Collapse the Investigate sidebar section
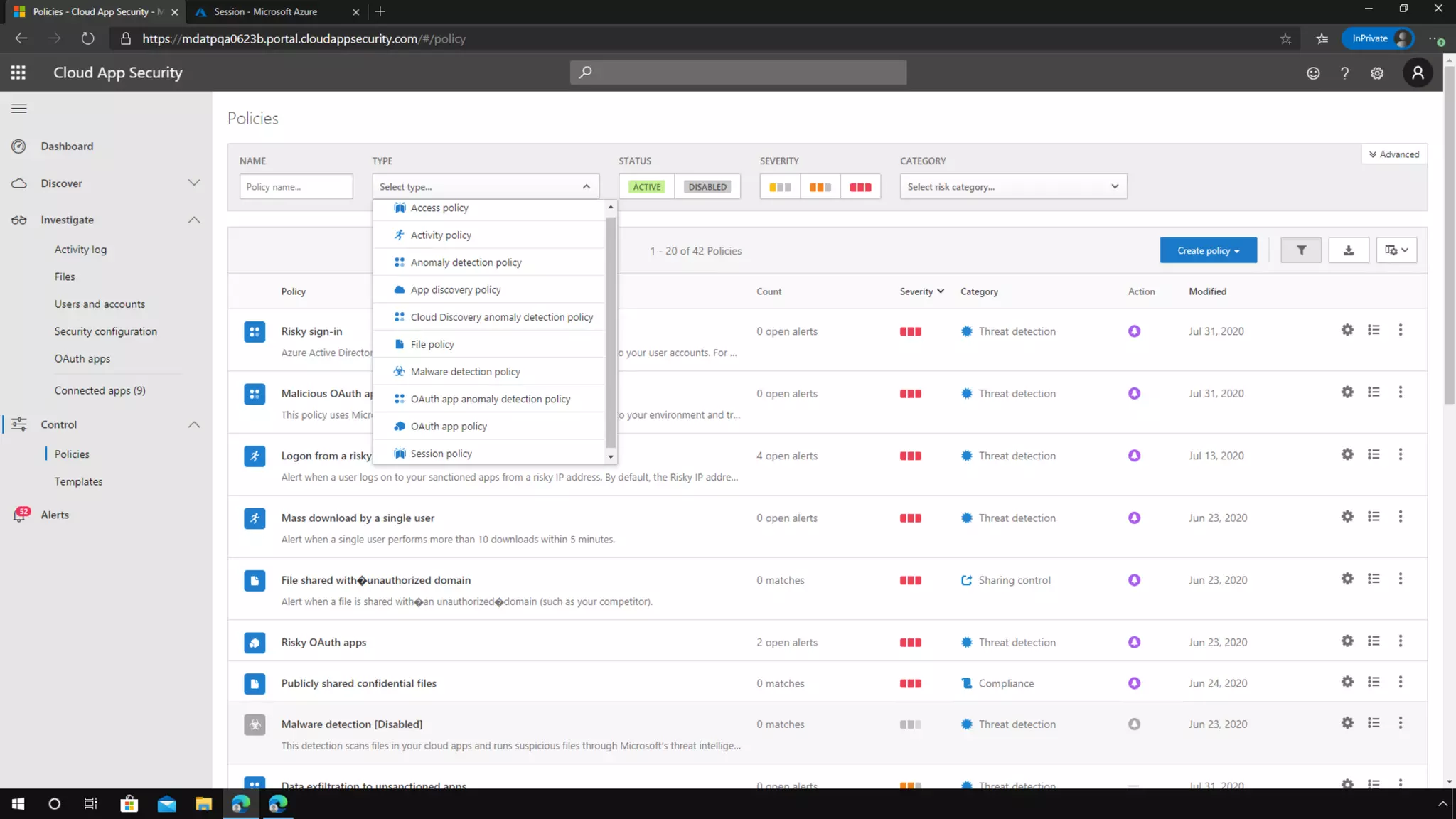The width and height of the screenshot is (1456, 819). click(x=193, y=220)
